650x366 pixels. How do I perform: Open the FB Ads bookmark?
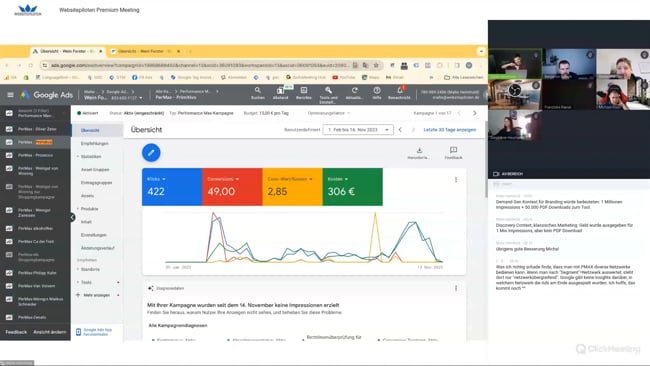[x=142, y=77]
